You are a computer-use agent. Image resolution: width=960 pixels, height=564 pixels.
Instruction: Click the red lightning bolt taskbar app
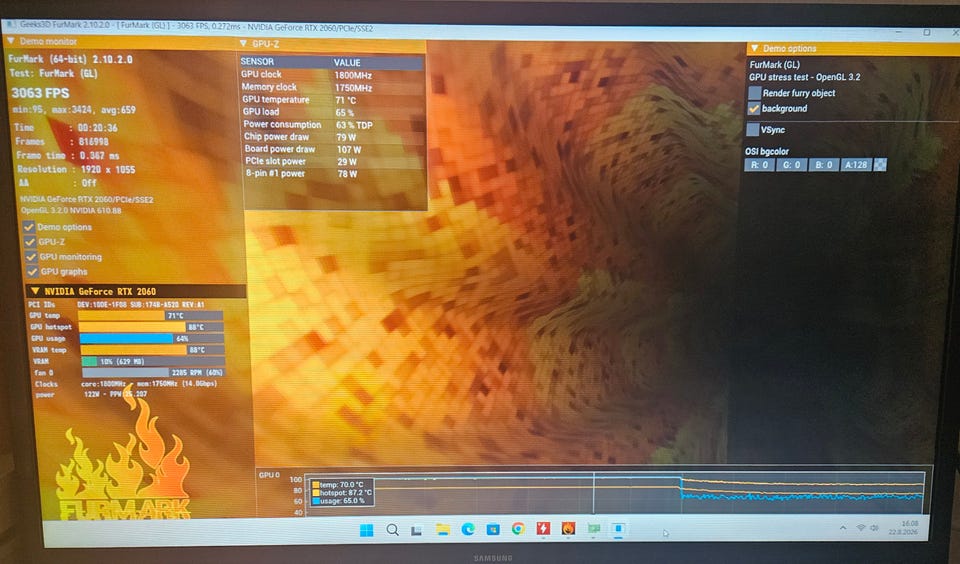pos(543,528)
